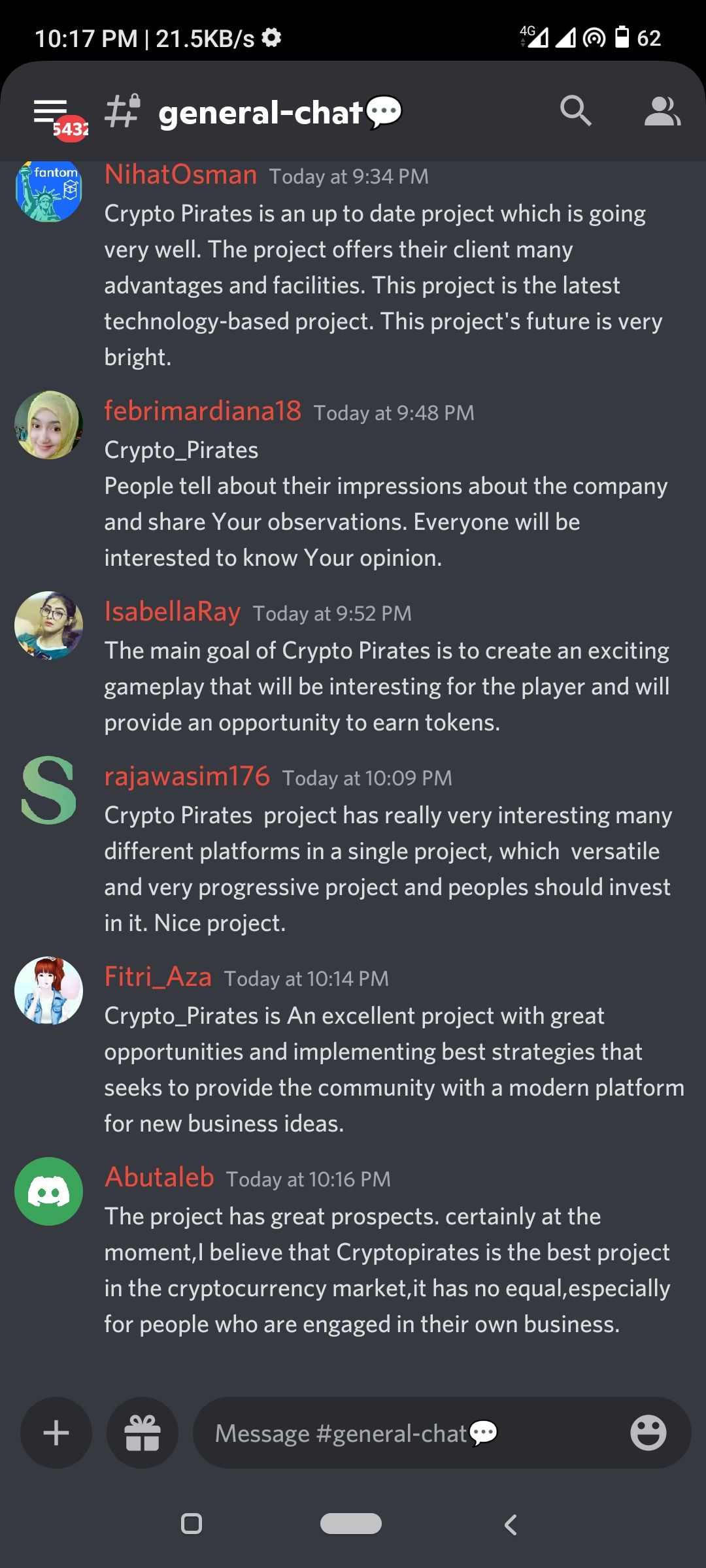This screenshot has height=1568, width=706.
Task: Tap the Fitri_Aza username
Action: point(158,977)
